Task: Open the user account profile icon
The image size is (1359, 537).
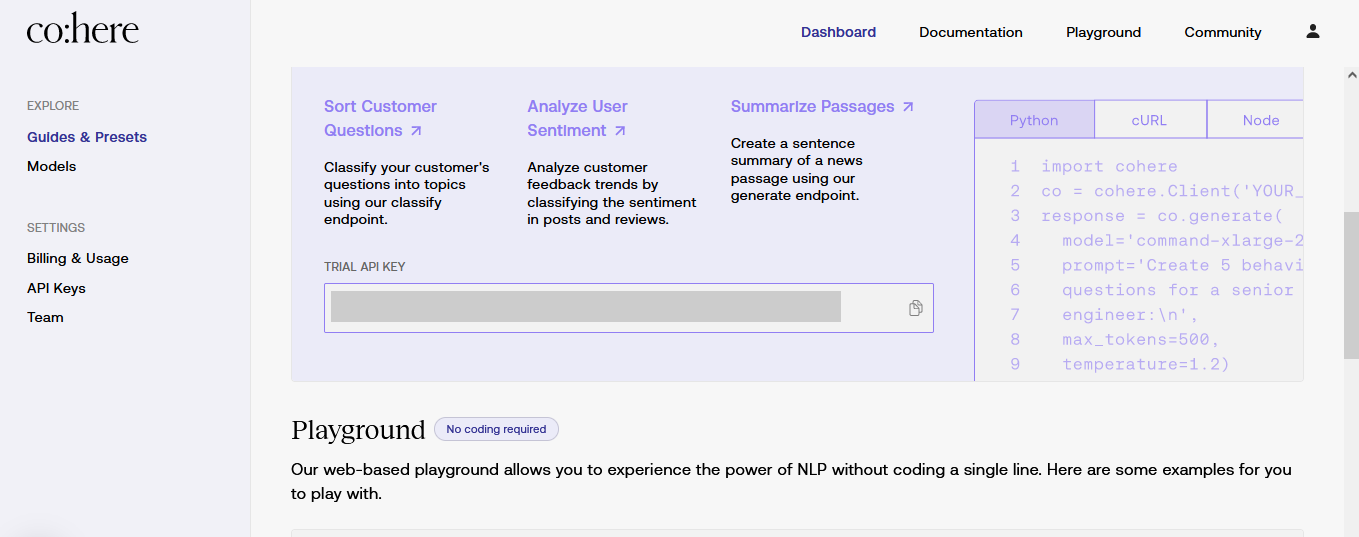Action: (x=1313, y=32)
